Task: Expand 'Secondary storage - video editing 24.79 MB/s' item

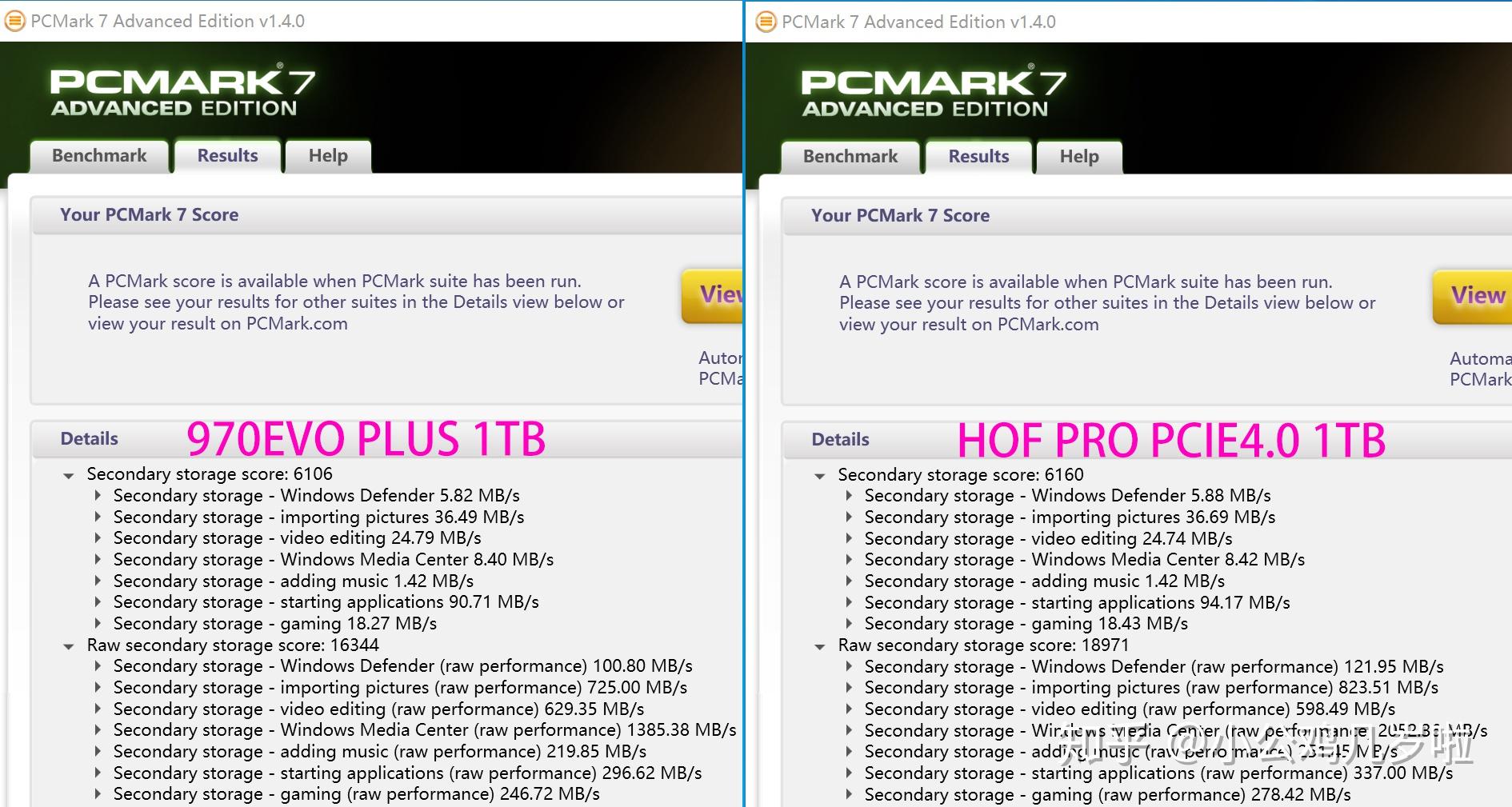Action: pyautogui.click(x=99, y=538)
